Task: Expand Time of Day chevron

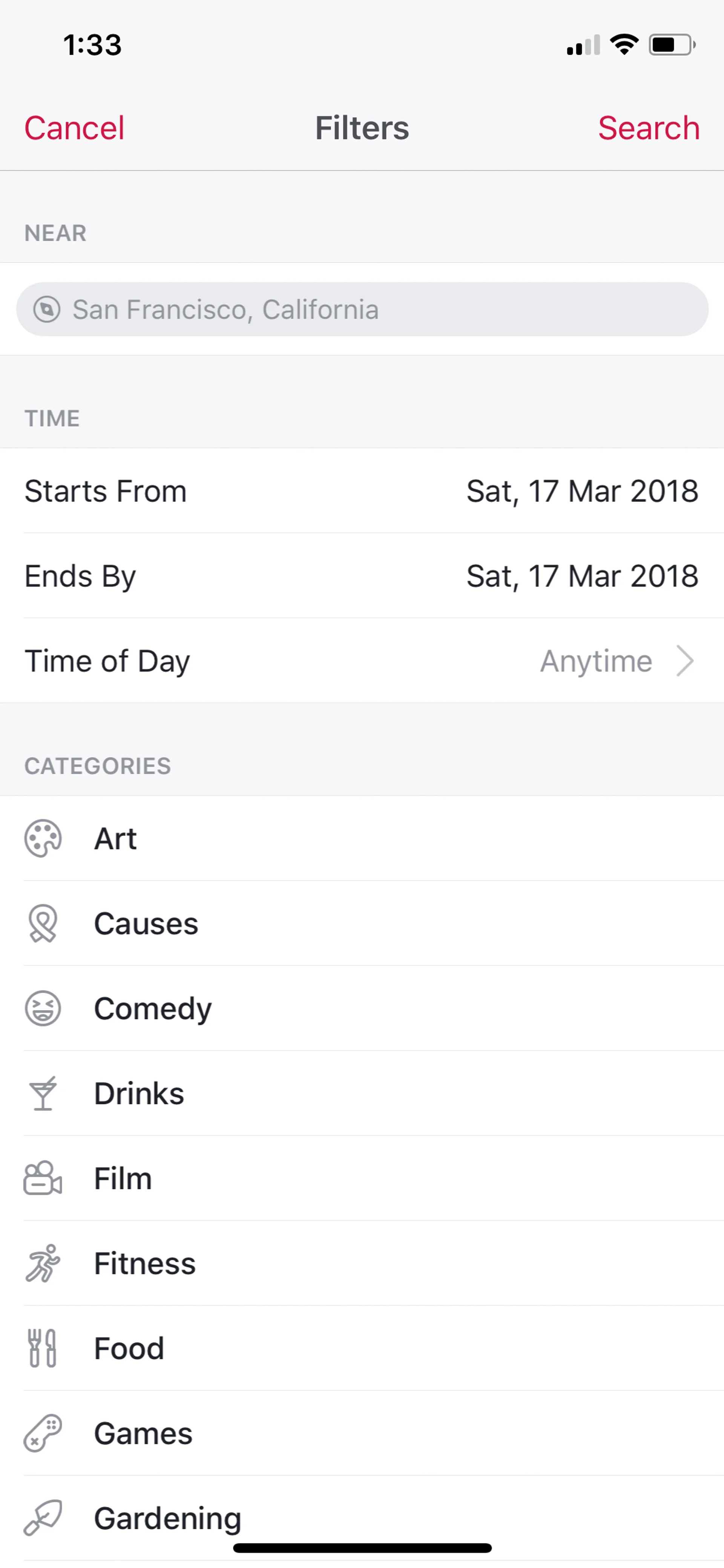Action: (685, 661)
